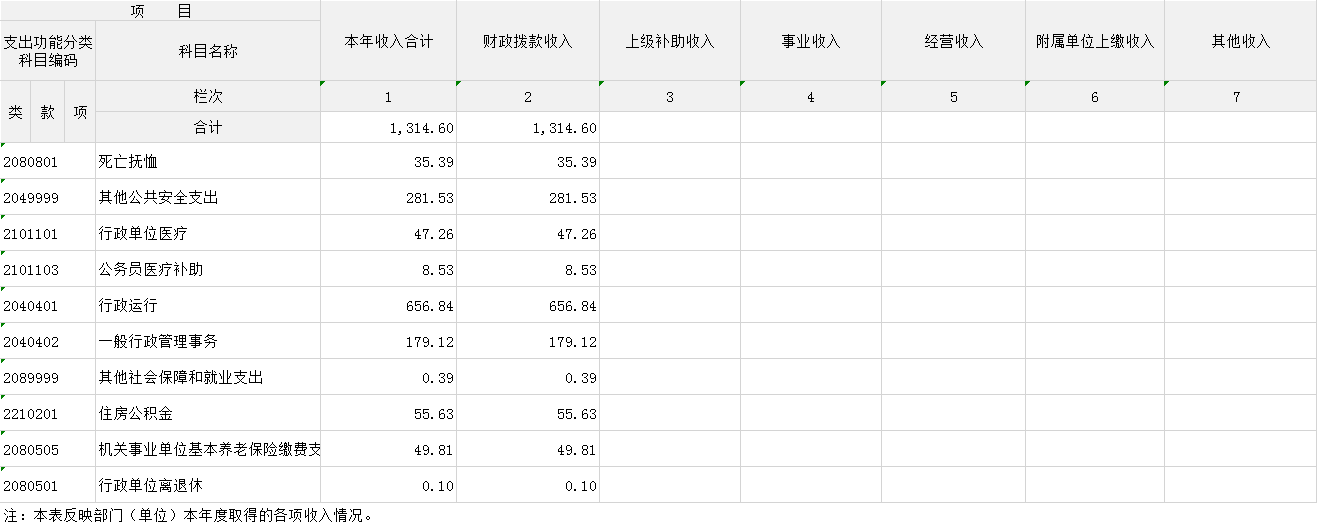Click the 上级补助收入 column header

point(669,42)
